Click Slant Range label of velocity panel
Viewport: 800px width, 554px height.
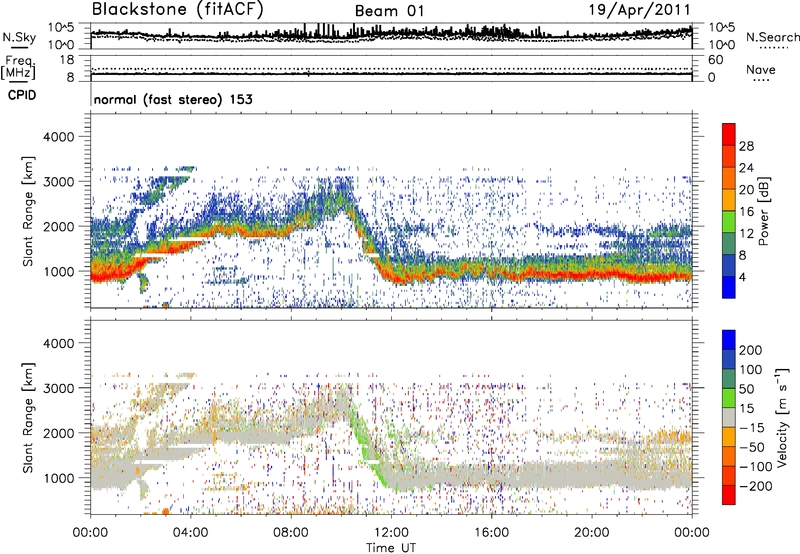pyautogui.click(x=28, y=417)
